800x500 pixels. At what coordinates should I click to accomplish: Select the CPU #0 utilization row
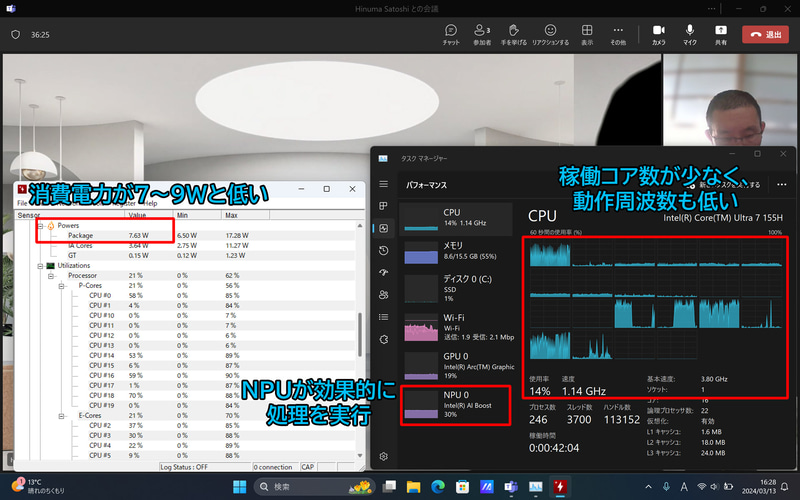pos(185,295)
